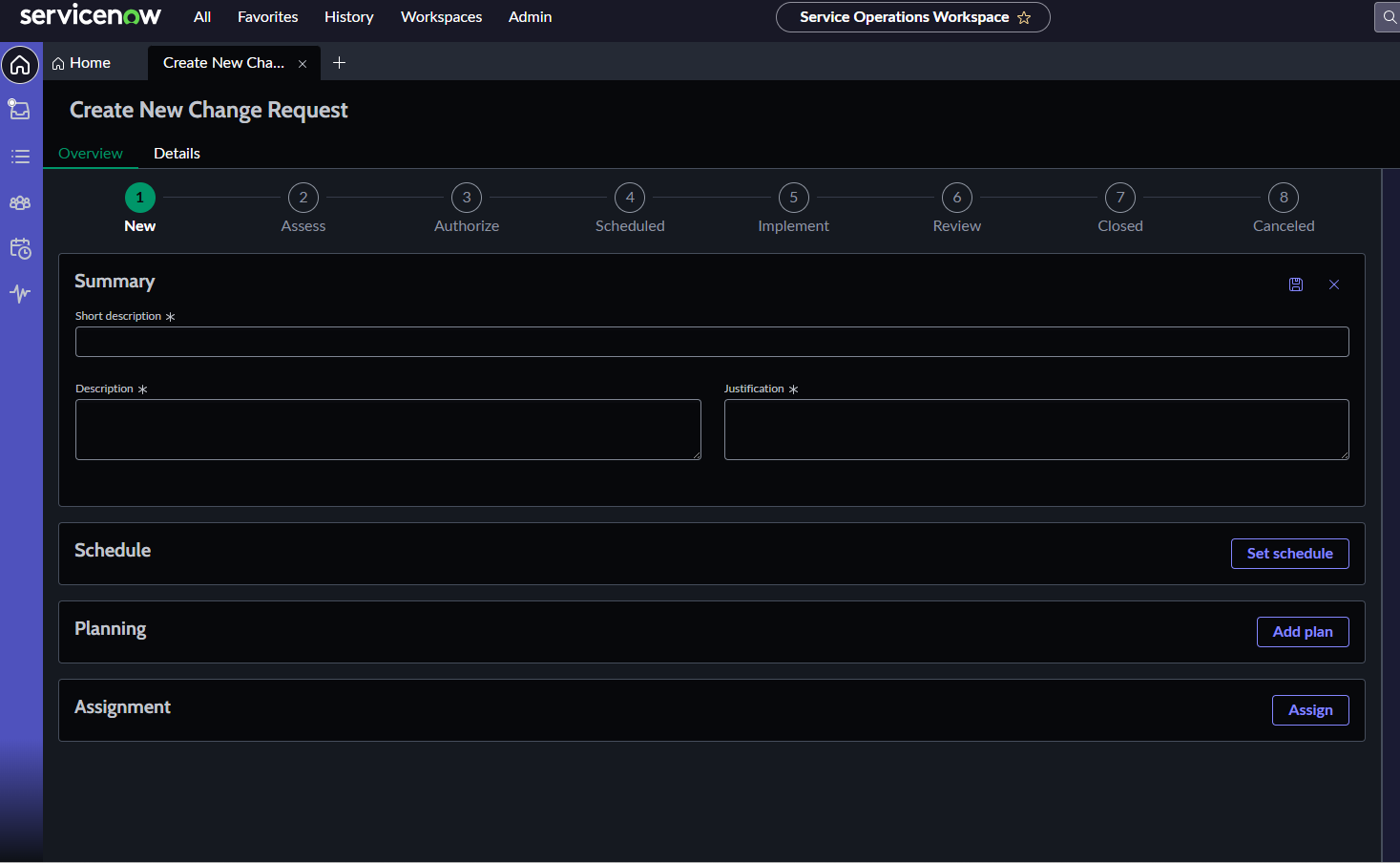Focus the Short description field
Image resolution: width=1400 pixels, height=863 pixels.
(x=711, y=342)
